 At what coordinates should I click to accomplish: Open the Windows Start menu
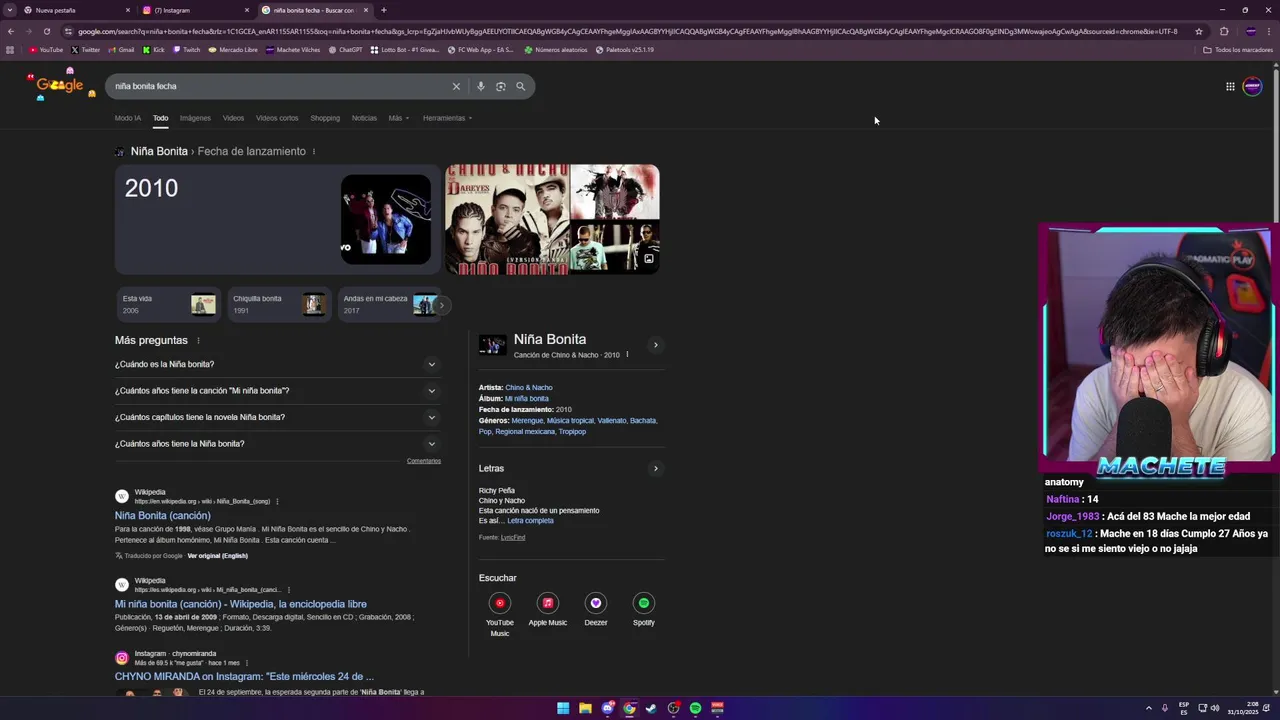click(x=563, y=708)
